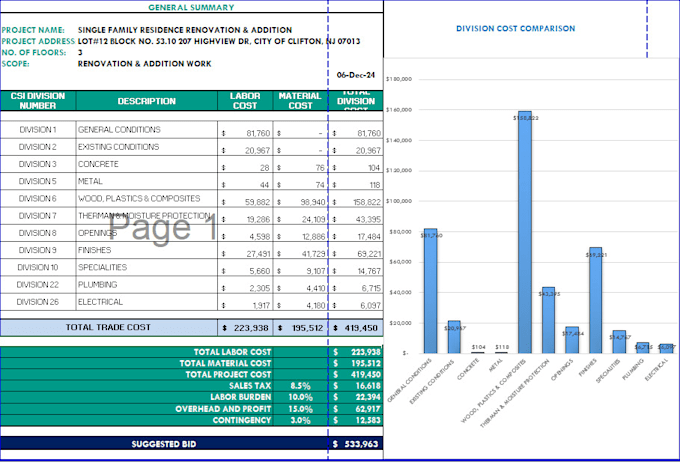Click the SALES TAX 8.5% percentage cell
The height and width of the screenshot is (462, 680).
pos(300,386)
